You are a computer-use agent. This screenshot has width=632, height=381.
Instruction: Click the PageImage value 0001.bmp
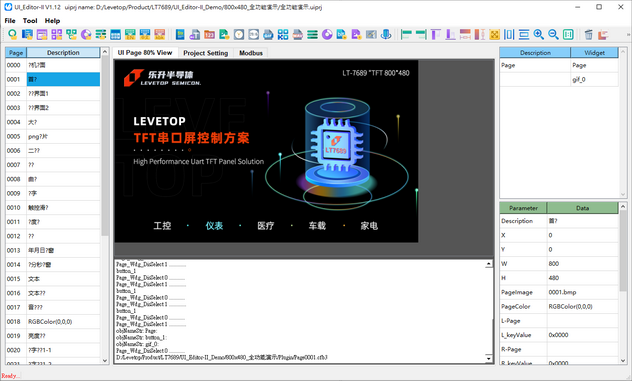click(x=582, y=292)
